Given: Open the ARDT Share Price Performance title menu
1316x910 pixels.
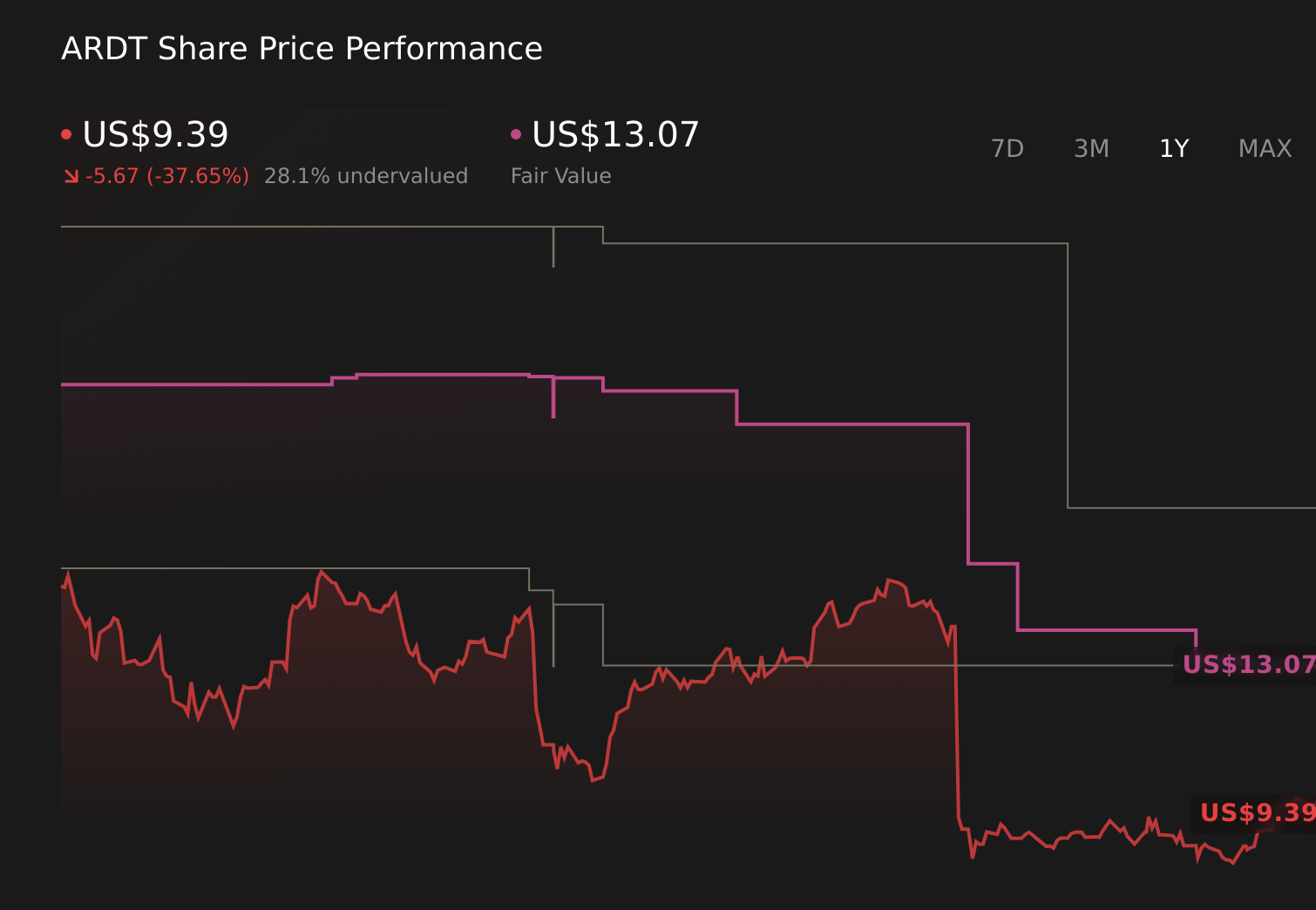Looking at the screenshot, I should pyautogui.click(x=302, y=49).
